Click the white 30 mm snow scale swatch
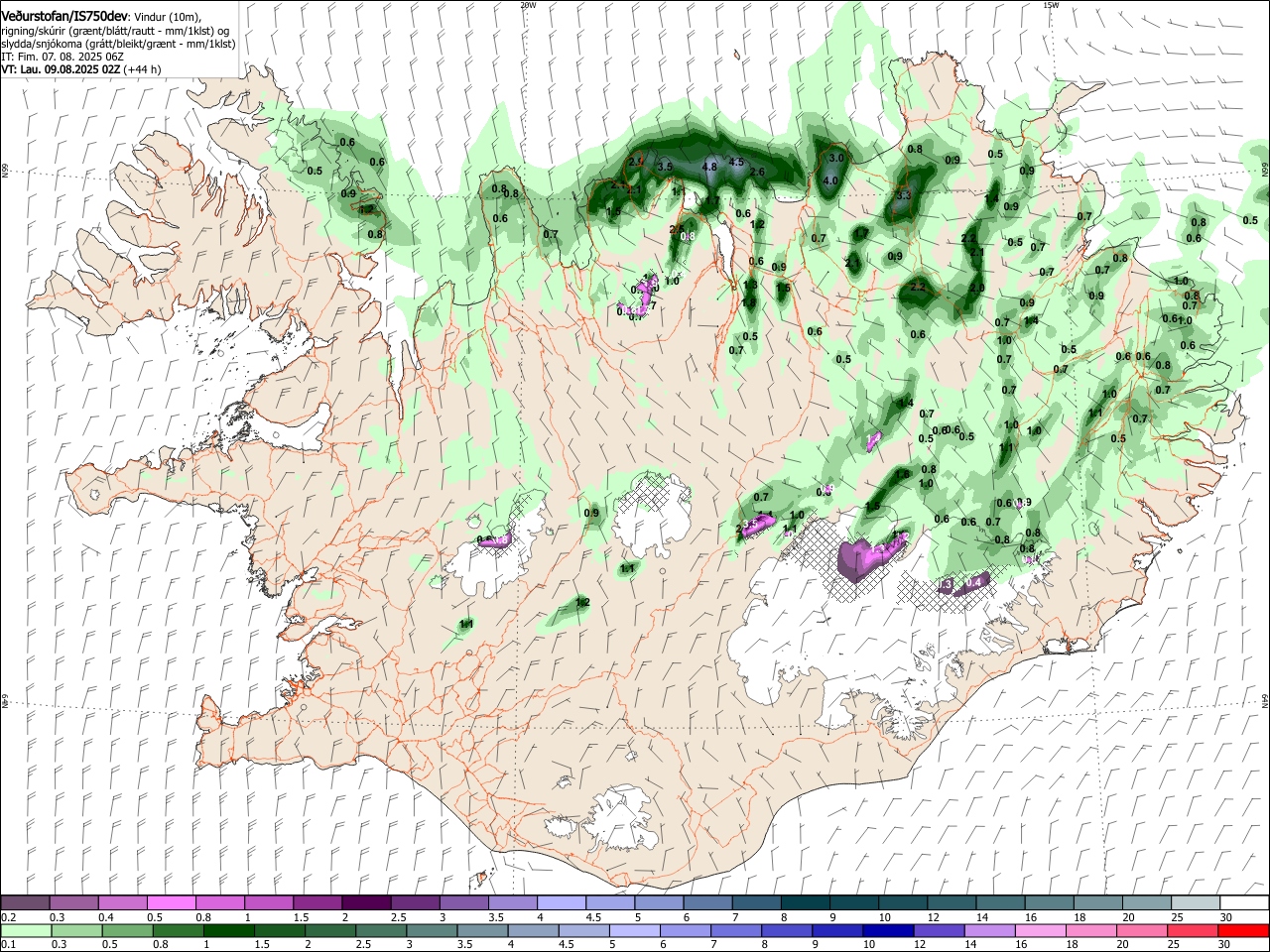The height and width of the screenshot is (952, 1270). point(1244,902)
